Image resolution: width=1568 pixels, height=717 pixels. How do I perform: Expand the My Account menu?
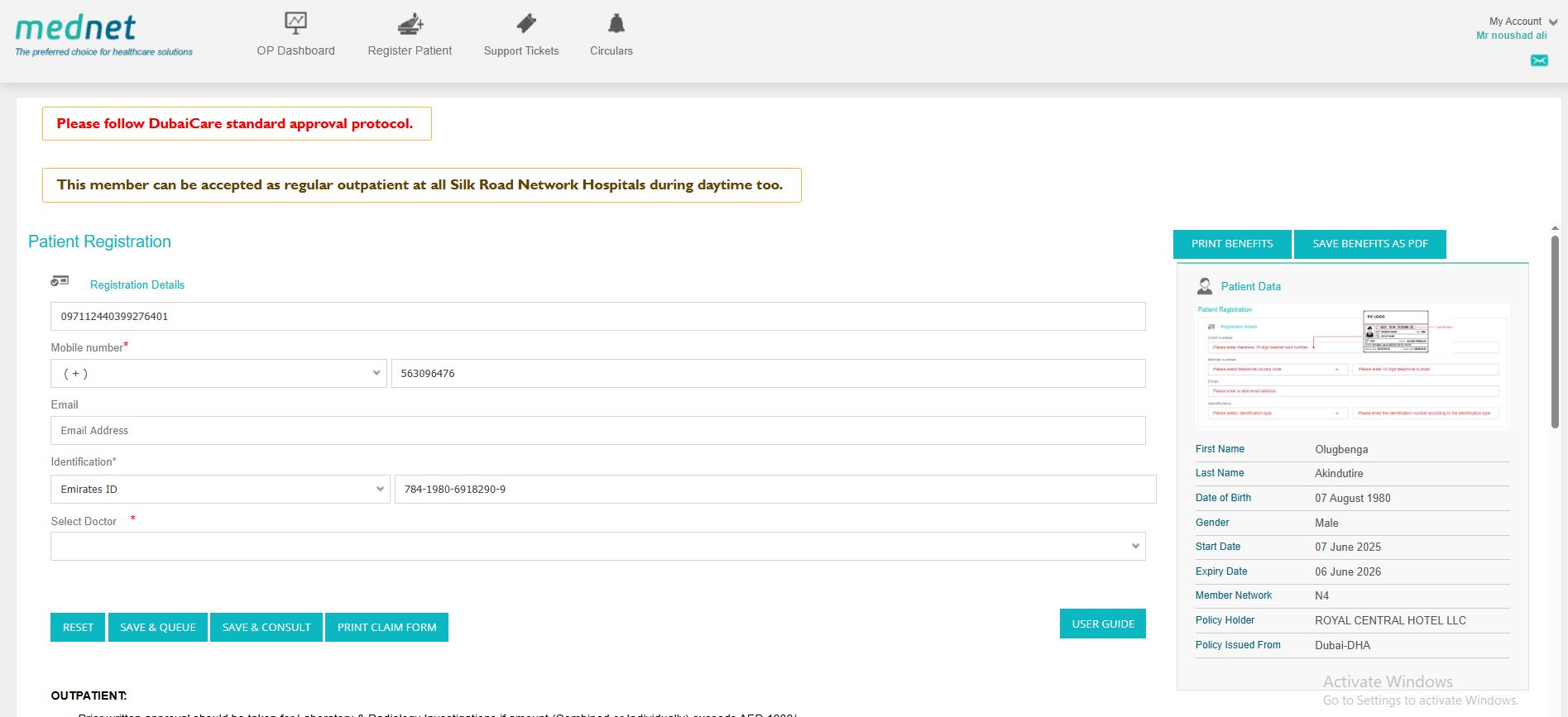1523,22
